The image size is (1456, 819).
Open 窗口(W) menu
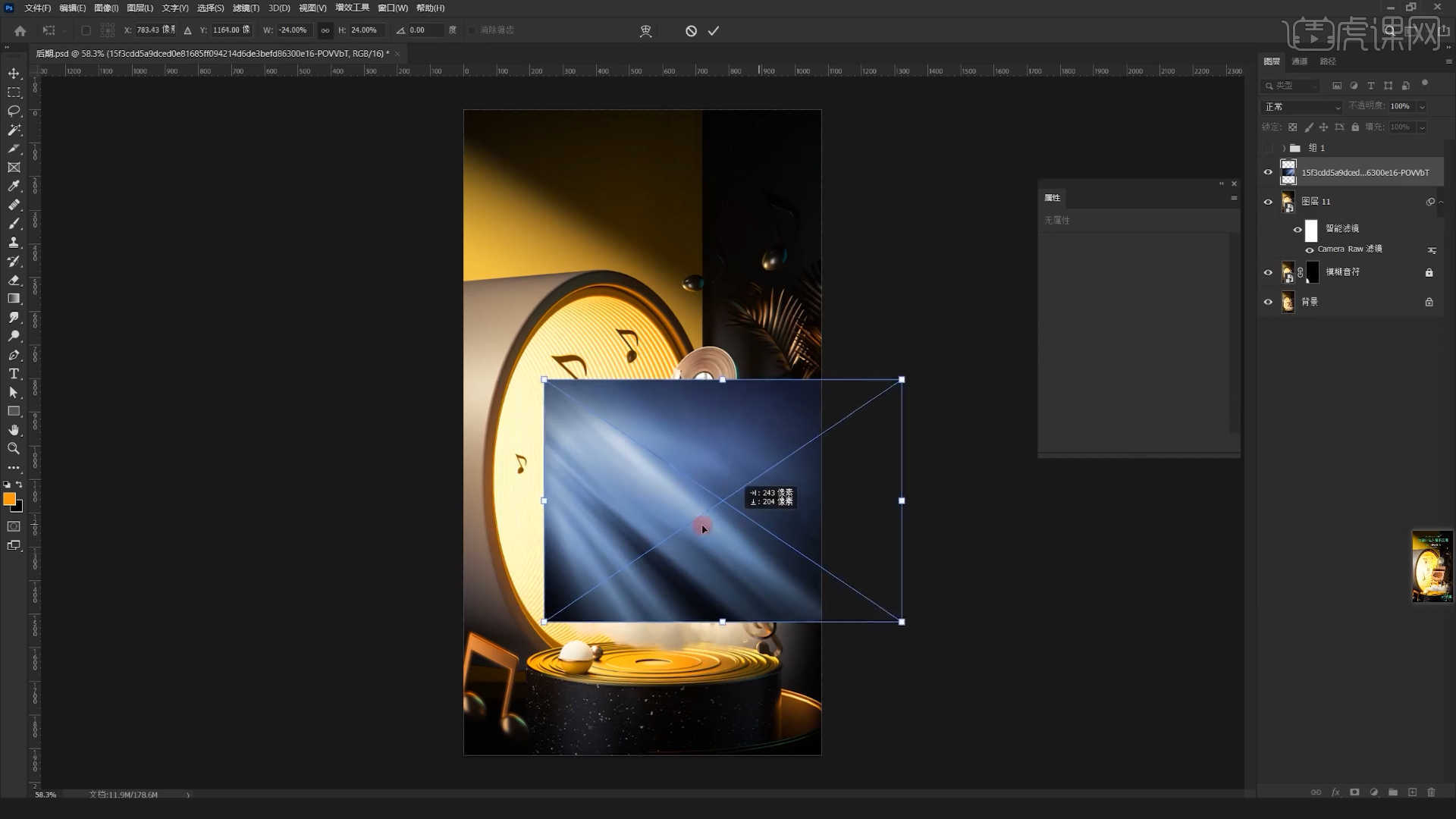(393, 8)
